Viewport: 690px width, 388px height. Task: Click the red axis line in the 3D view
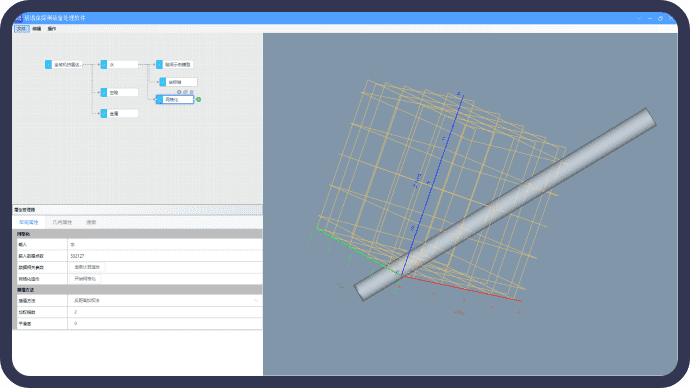(x=462, y=289)
